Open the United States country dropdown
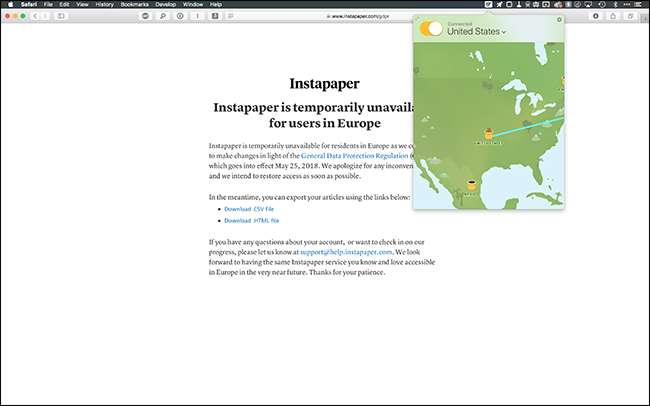 point(476,32)
